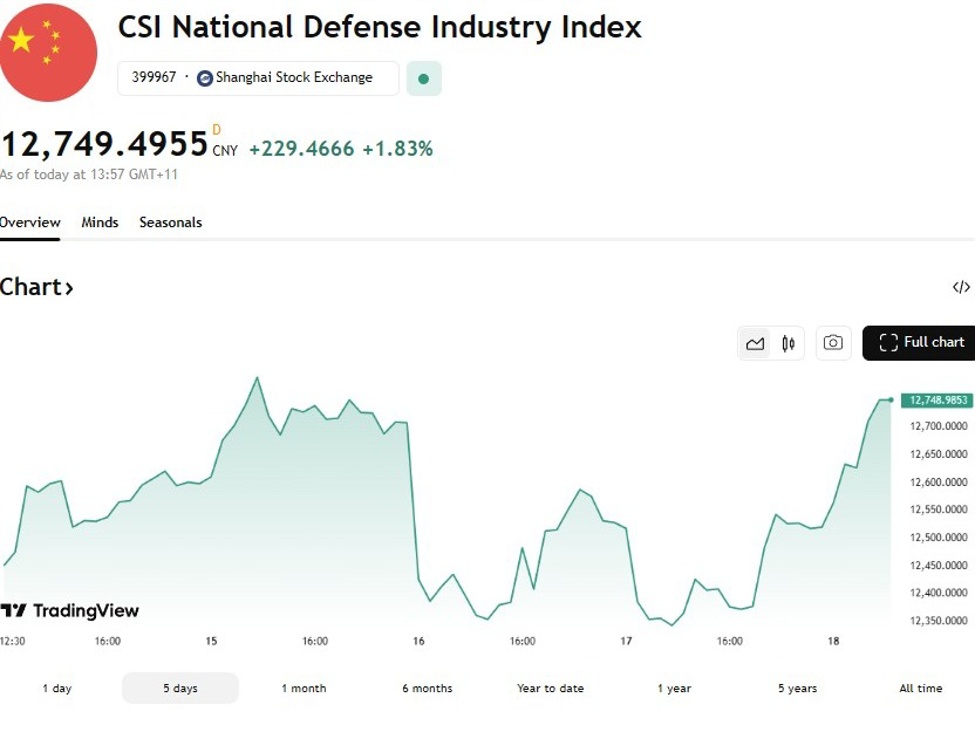Switch to the Minds tab
Viewport: 975px width, 732px height.
tap(100, 222)
